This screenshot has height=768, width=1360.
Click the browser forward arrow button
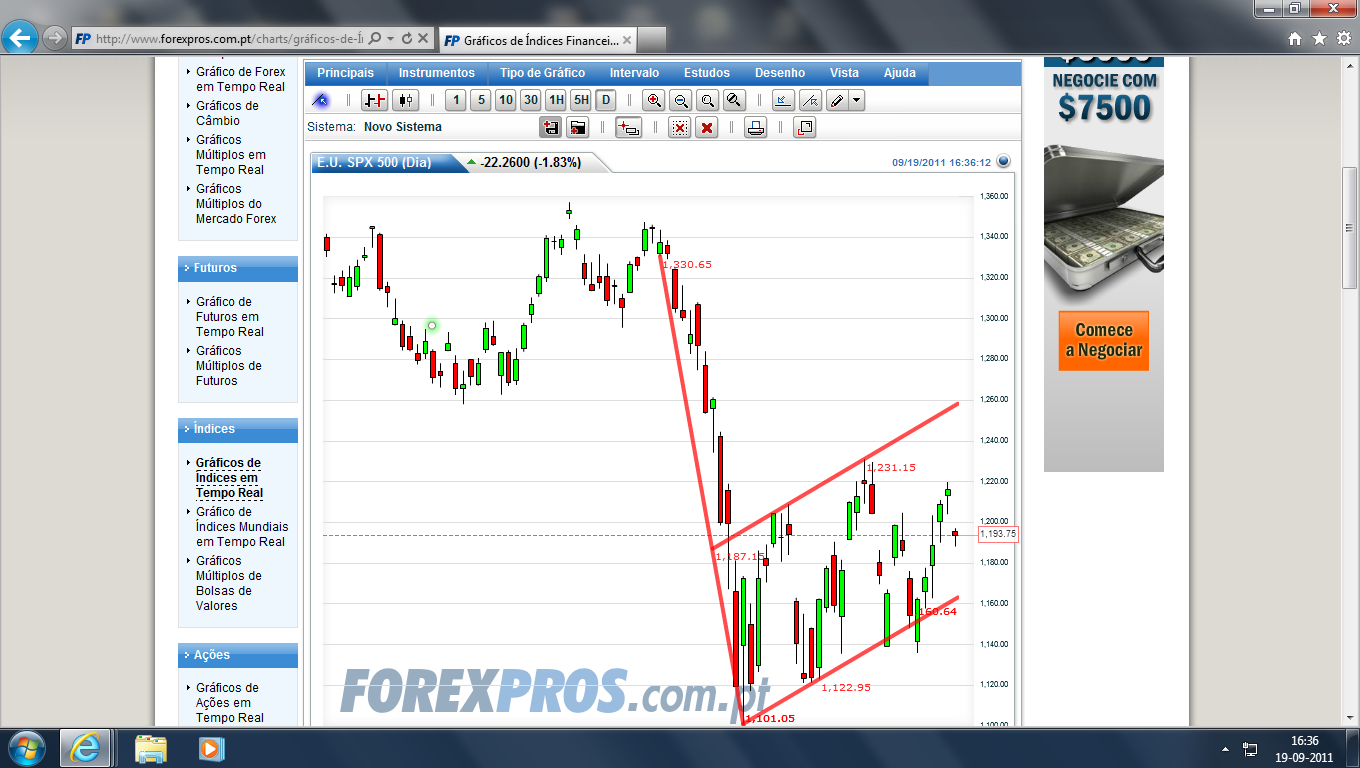coord(55,39)
